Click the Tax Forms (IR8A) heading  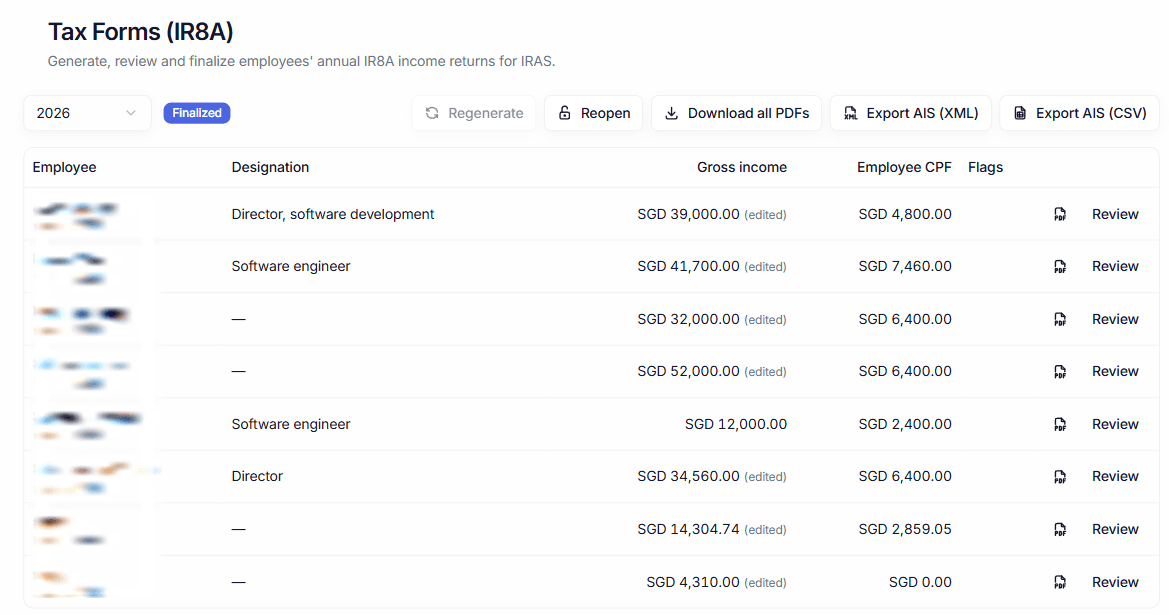click(x=141, y=31)
